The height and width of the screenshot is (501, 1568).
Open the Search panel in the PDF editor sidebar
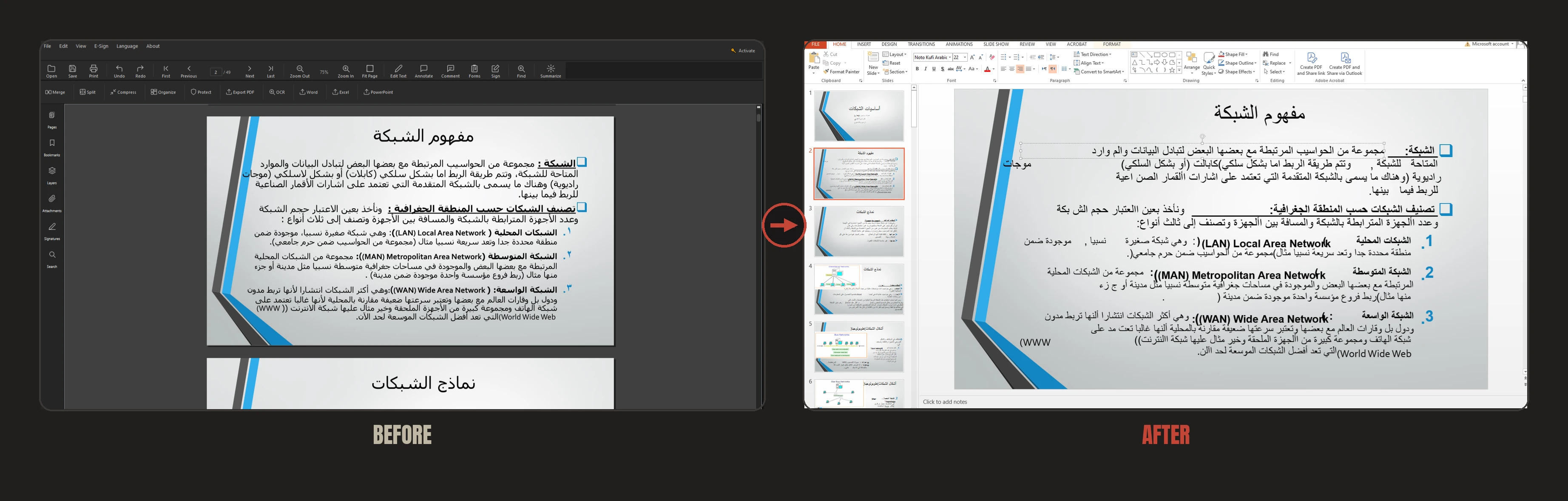(x=52, y=259)
